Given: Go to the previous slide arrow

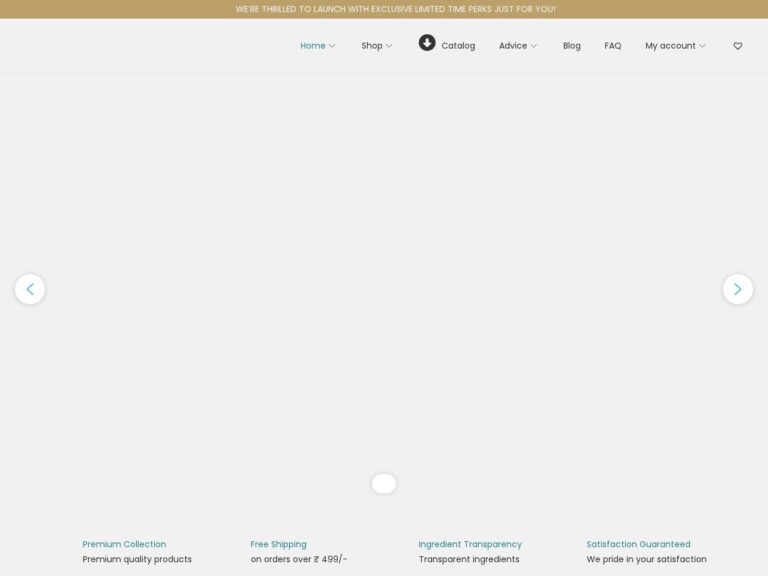Looking at the screenshot, I should click(30, 289).
